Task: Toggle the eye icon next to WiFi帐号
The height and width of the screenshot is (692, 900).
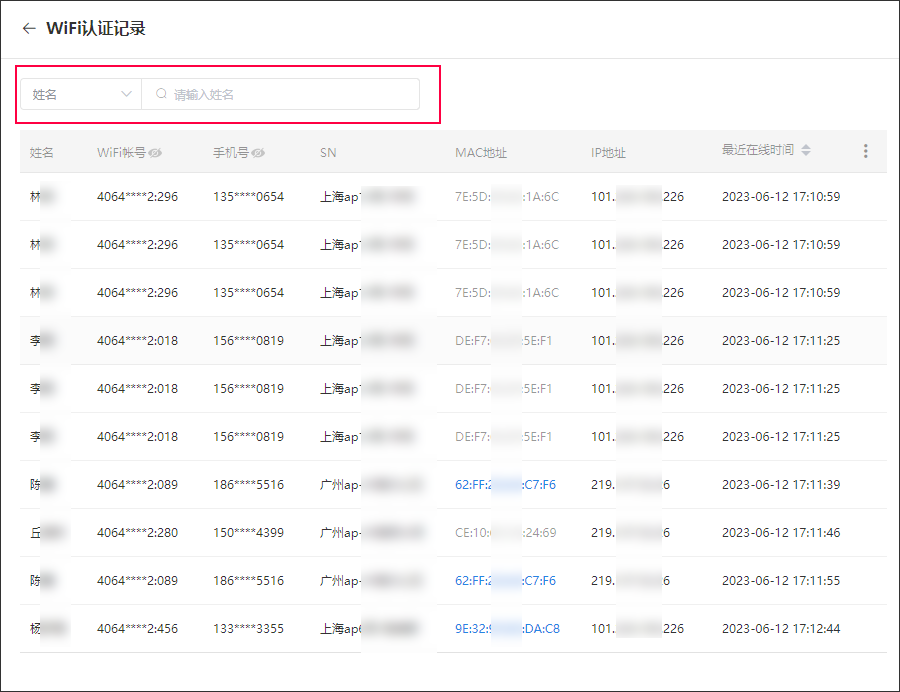Action: tap(156, 153)
